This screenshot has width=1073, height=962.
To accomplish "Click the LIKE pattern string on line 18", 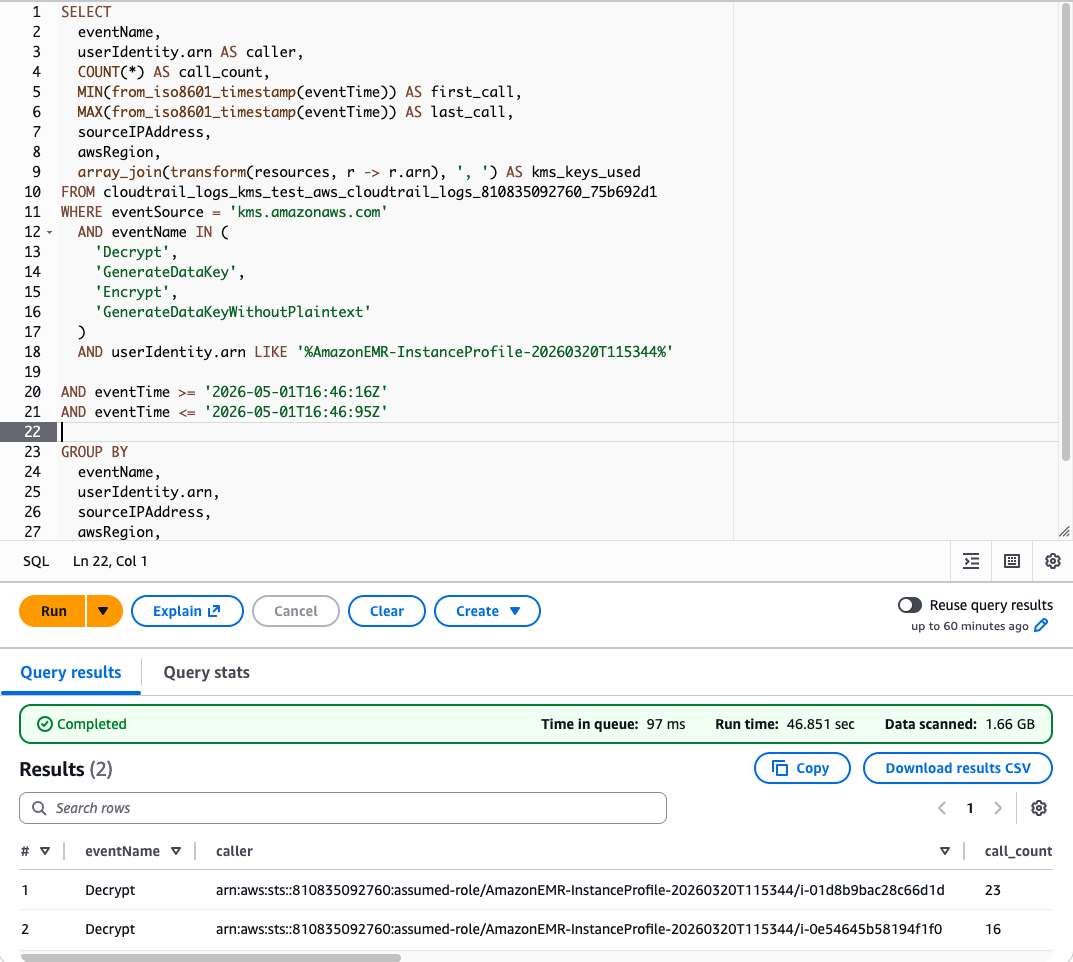I will (485, 352).
